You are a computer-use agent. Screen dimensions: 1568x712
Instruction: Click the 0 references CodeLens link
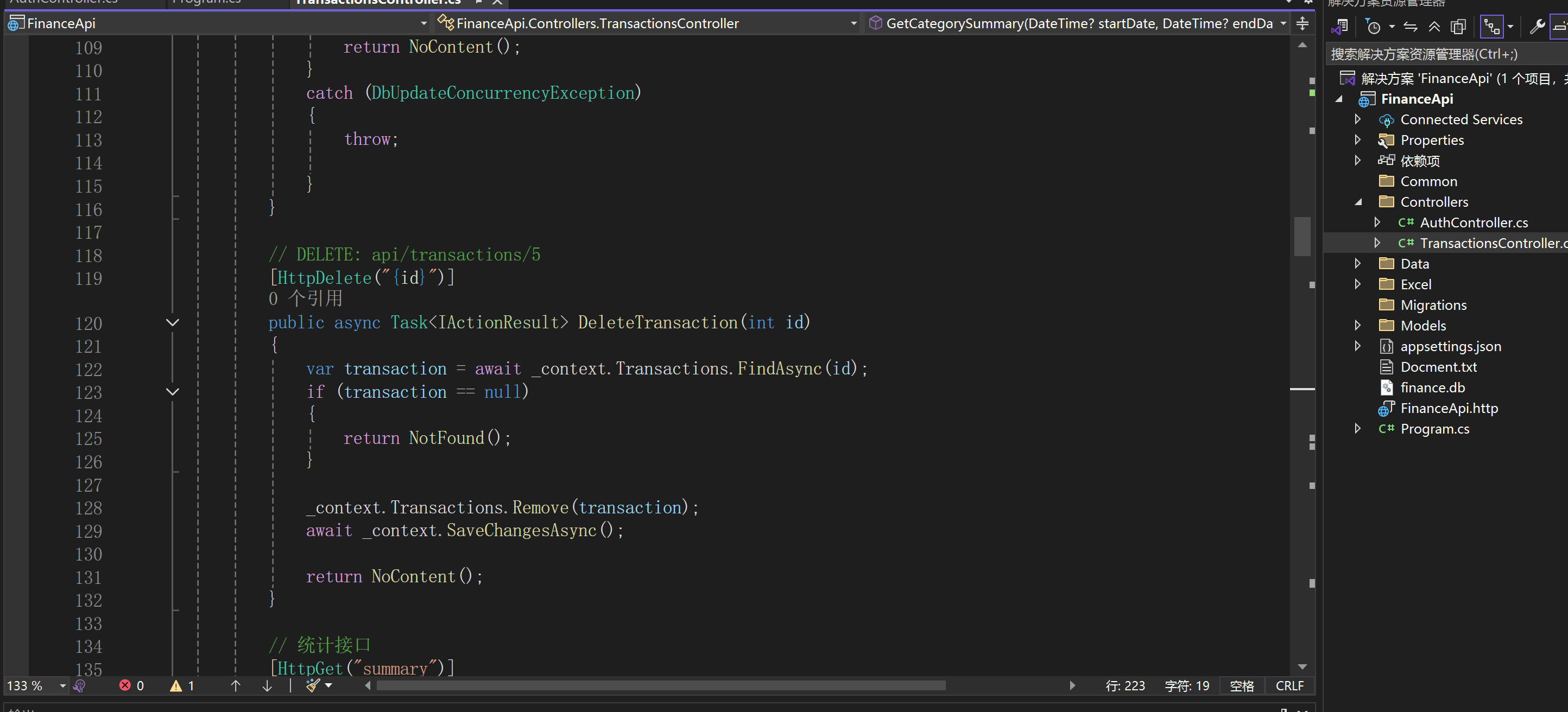pos(305,298)
